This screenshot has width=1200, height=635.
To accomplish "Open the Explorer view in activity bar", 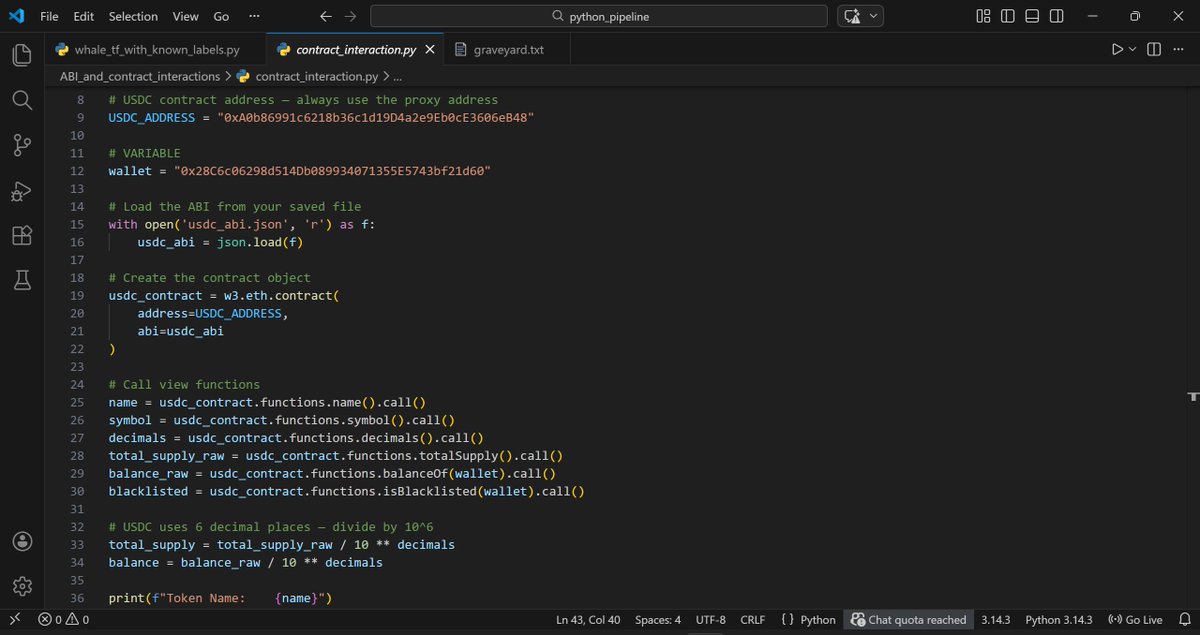I will click(22, 56).
